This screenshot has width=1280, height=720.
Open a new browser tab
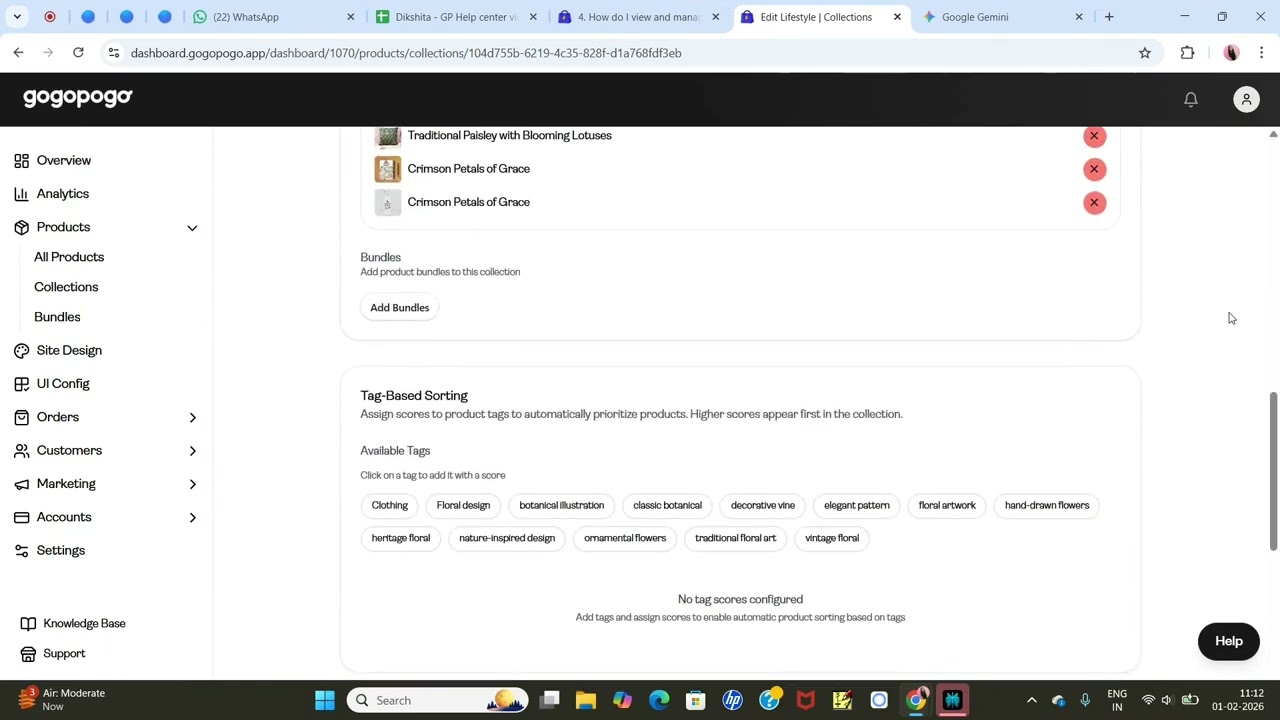click(1109, 17)
